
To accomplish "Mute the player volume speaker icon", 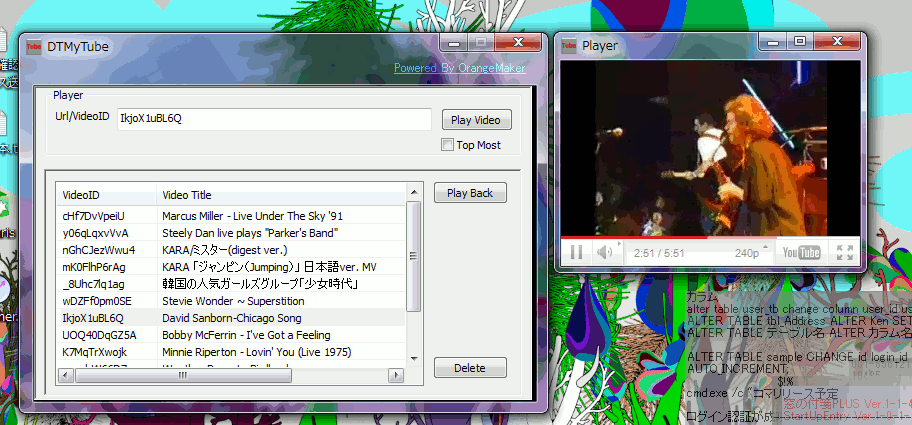I will click(605, 252).
